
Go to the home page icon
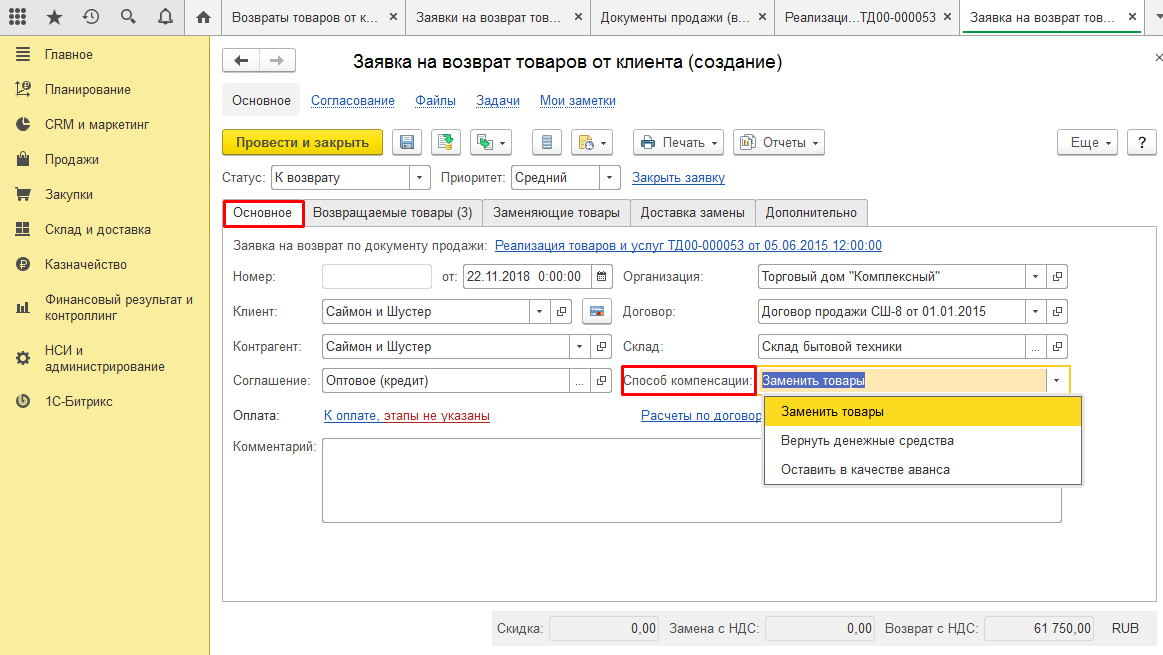(x=204, y=17)
